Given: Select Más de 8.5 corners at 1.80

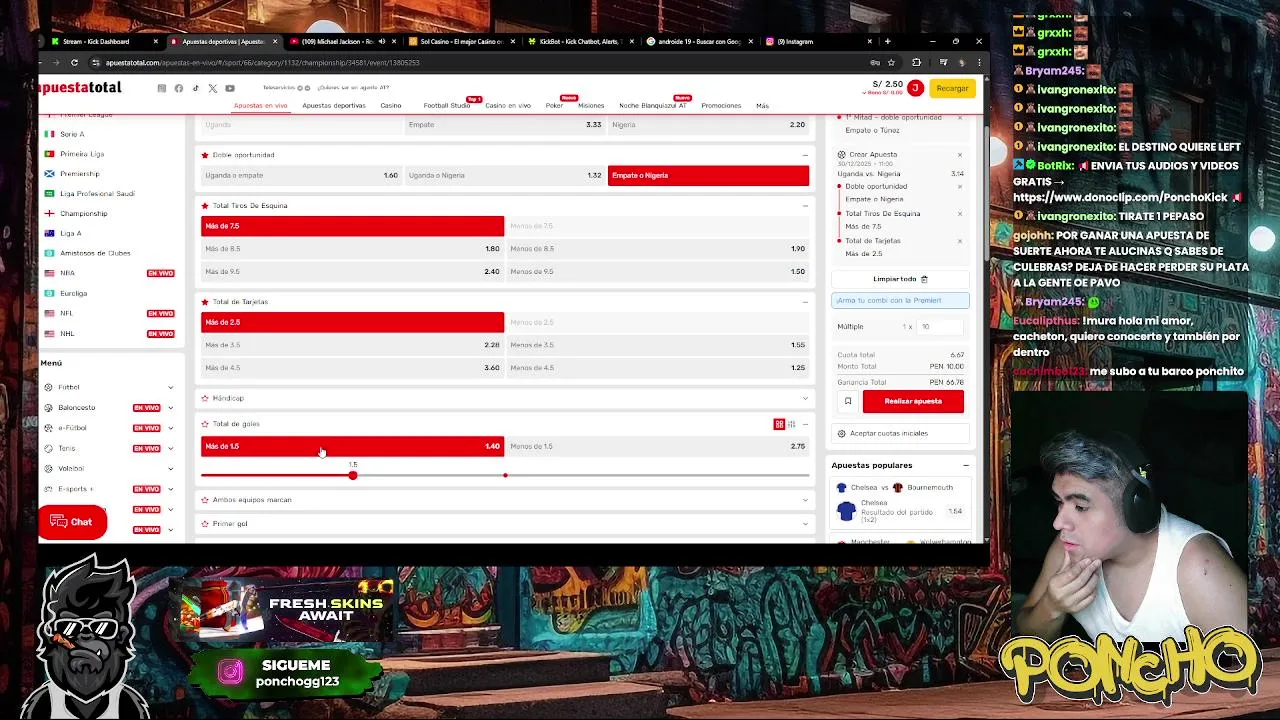Looking at the screenshot, I should [x=352, y=248].
